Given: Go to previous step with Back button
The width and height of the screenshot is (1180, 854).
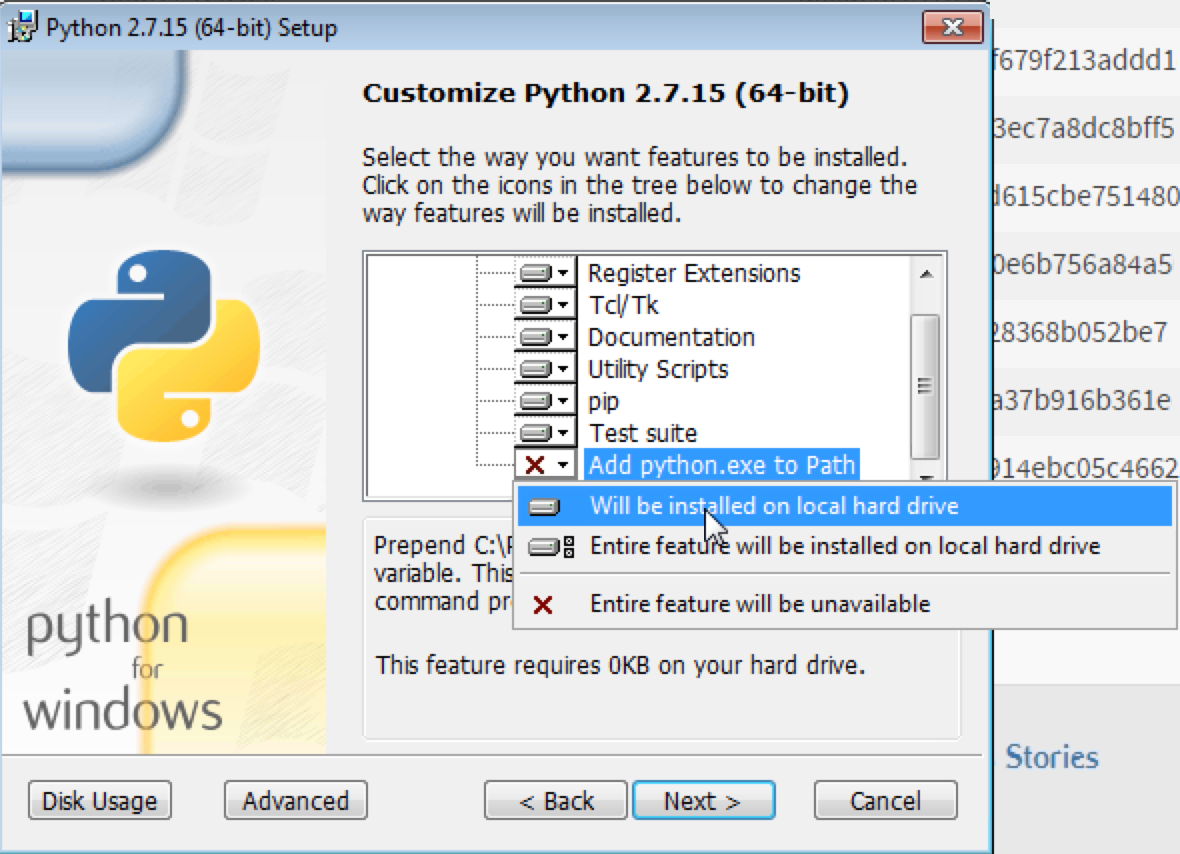Looking at the screenshot, I should click(x=556, y=801).
